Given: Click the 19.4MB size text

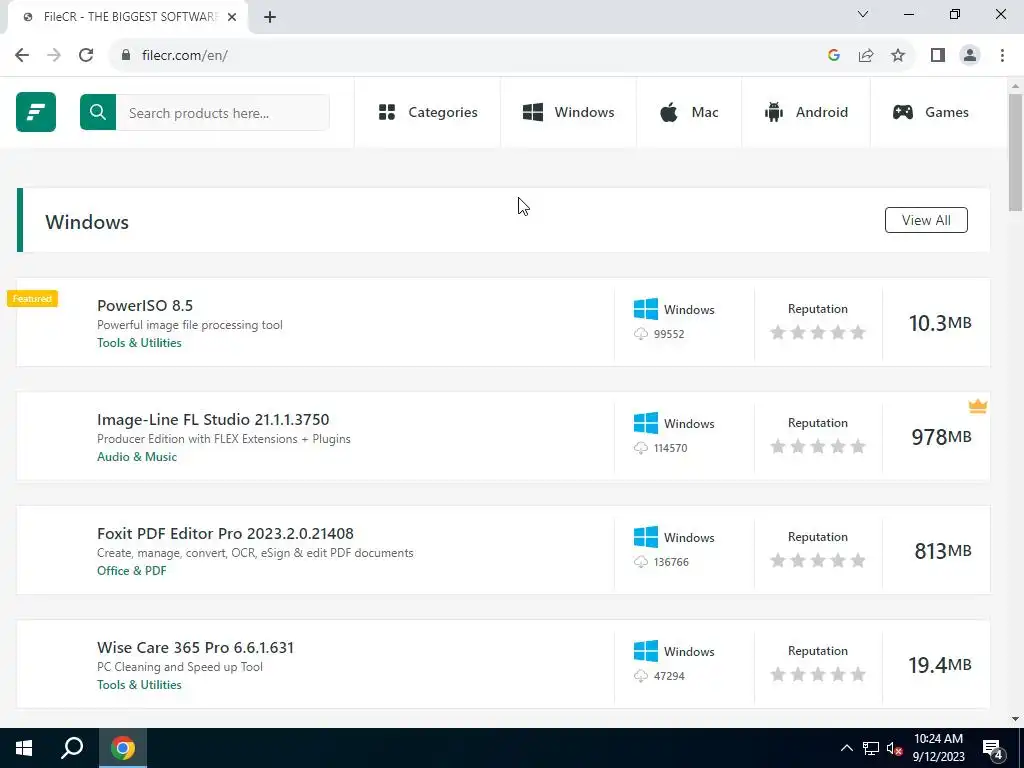Looking at the screenshot, I should pos(940,665).
